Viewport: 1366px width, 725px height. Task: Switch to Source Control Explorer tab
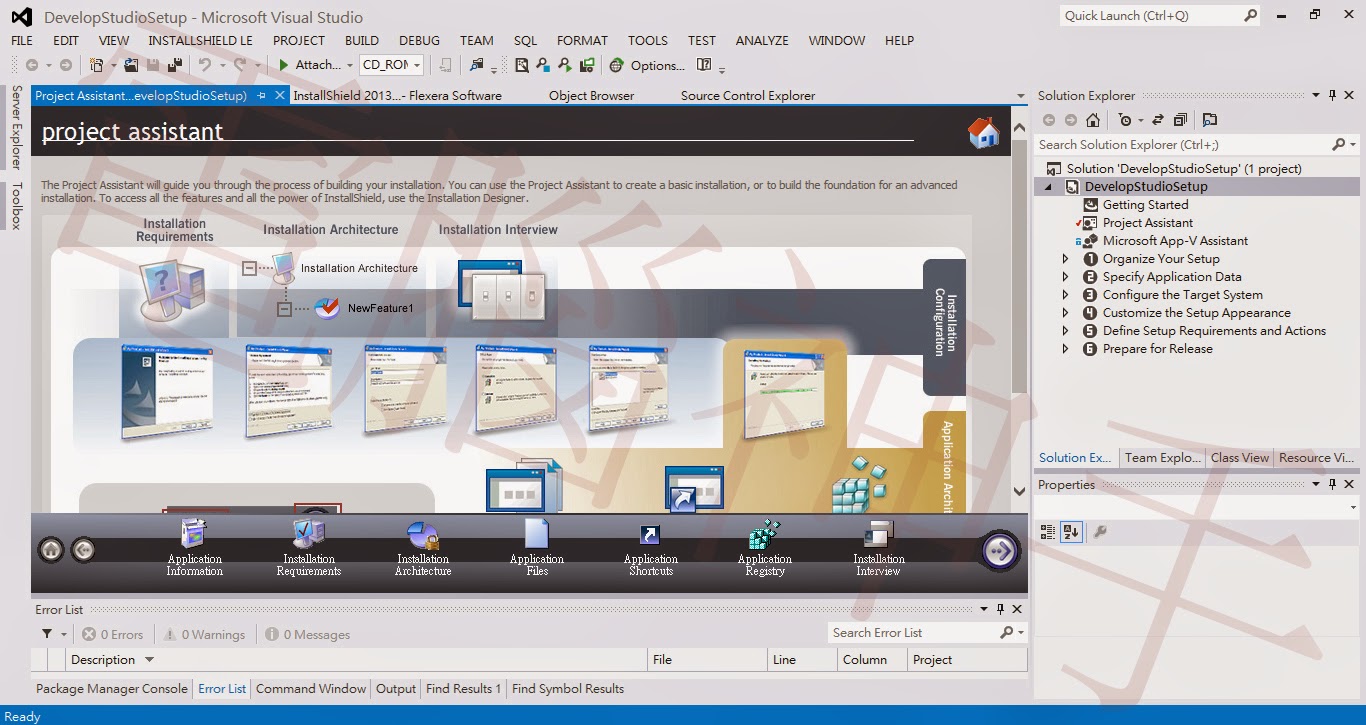pos(748,96)
